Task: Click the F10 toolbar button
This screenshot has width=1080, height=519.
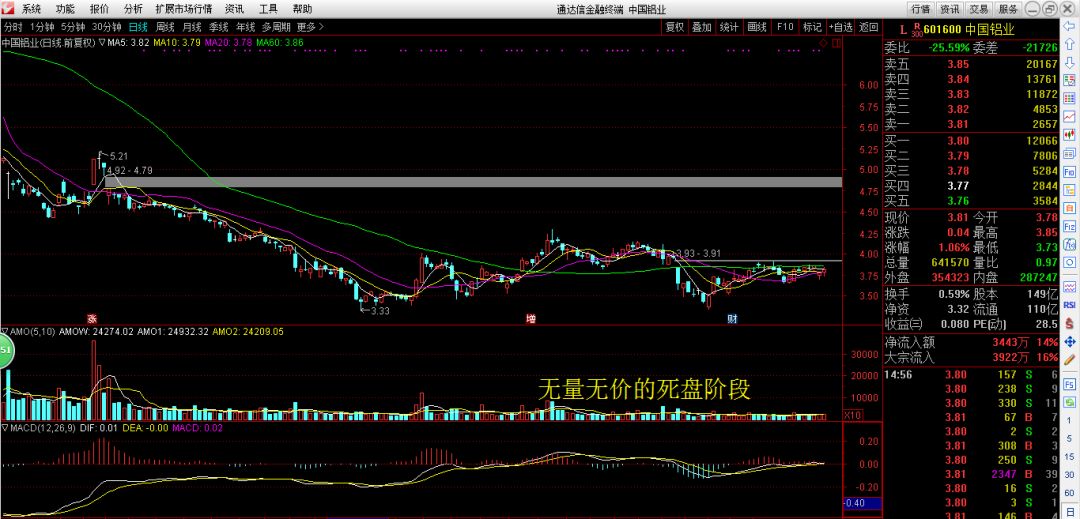Action: click(785, 27)
